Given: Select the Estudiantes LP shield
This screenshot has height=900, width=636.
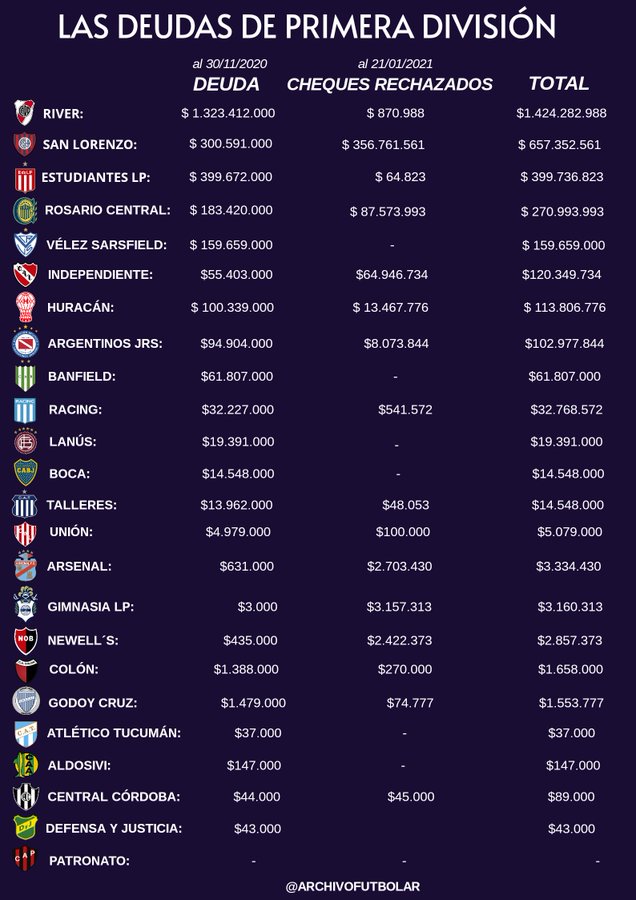Looking at the screenshot, I should [x=24, y=178].
